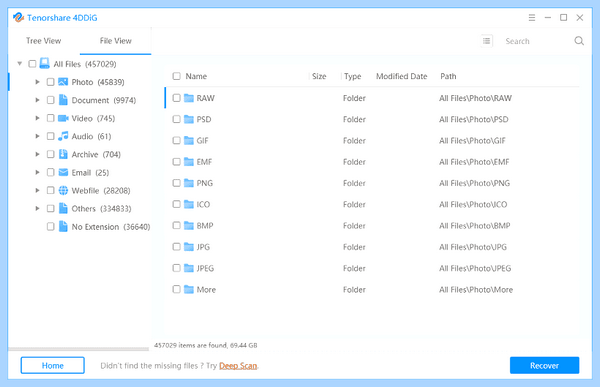Click the EMF folder icon

189,162
